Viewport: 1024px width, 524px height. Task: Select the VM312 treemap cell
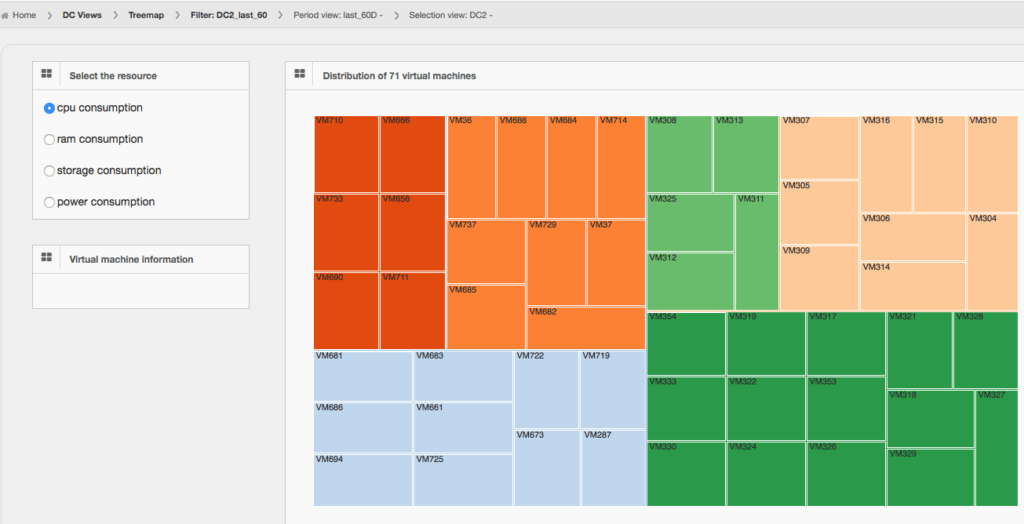pyautogui.click(x=690, y=282)
